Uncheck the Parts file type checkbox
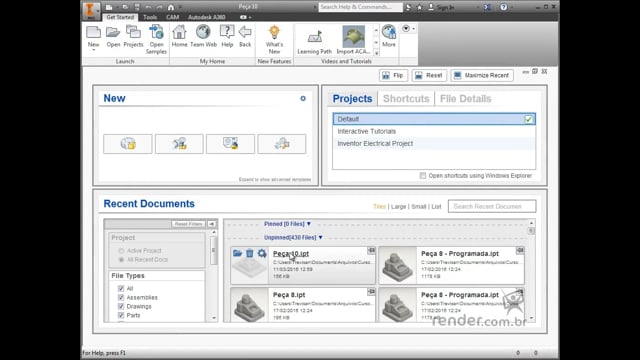640x360 pixels. pos(121,315)
